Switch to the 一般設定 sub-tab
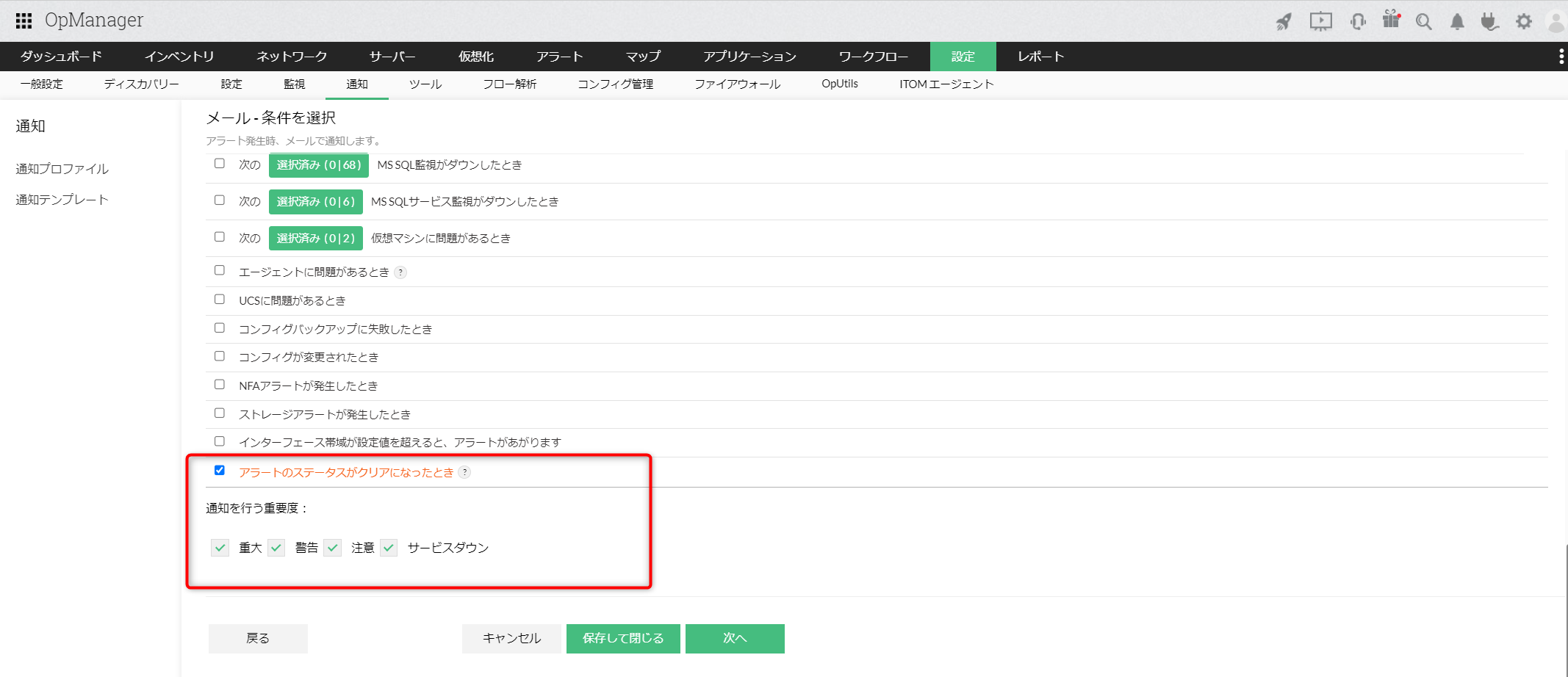The height and width of the screenshot is (677, 1568). [x=41, y=84]
